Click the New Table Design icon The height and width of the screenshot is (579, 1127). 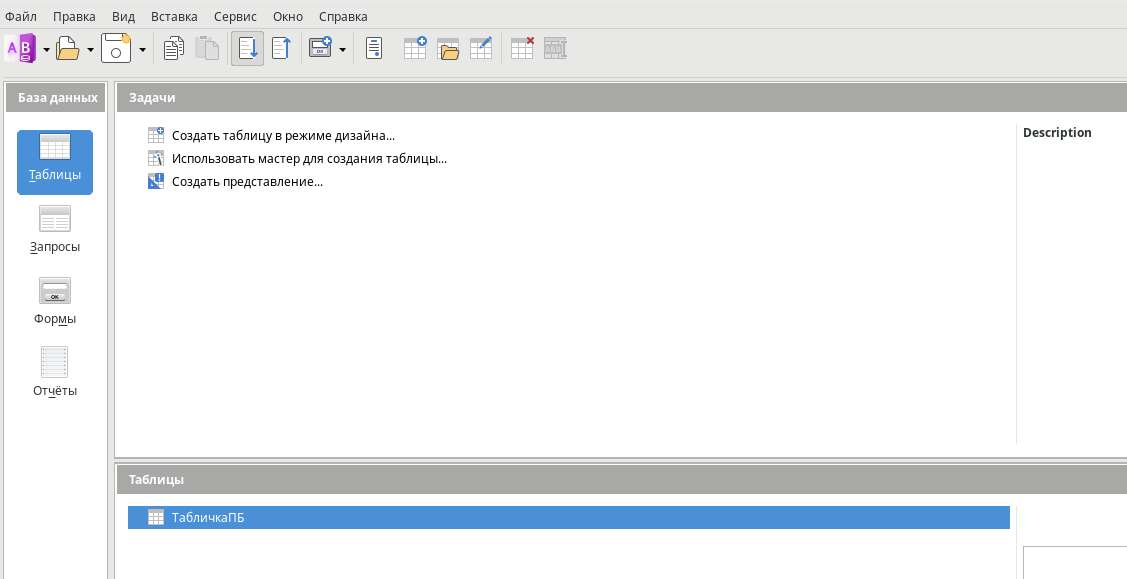(415, 49)
